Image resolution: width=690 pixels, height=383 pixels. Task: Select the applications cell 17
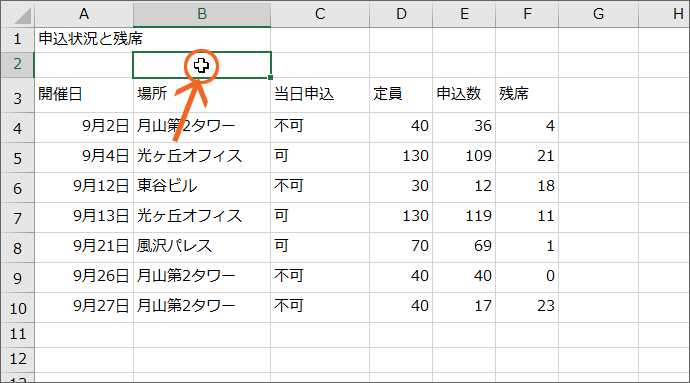click(x=464, y=307)
